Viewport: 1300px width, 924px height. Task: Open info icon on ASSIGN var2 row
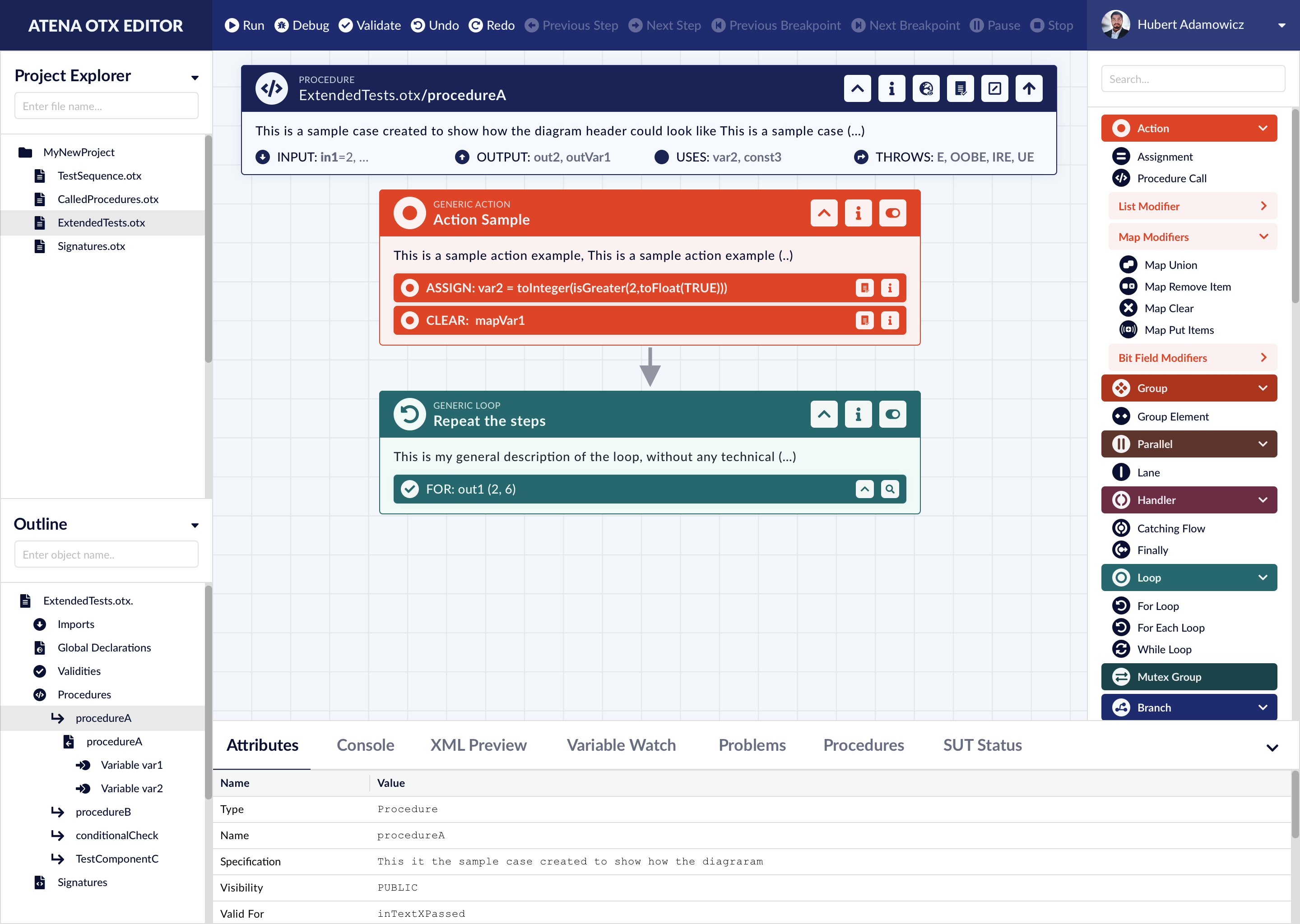tap(890, 288)
